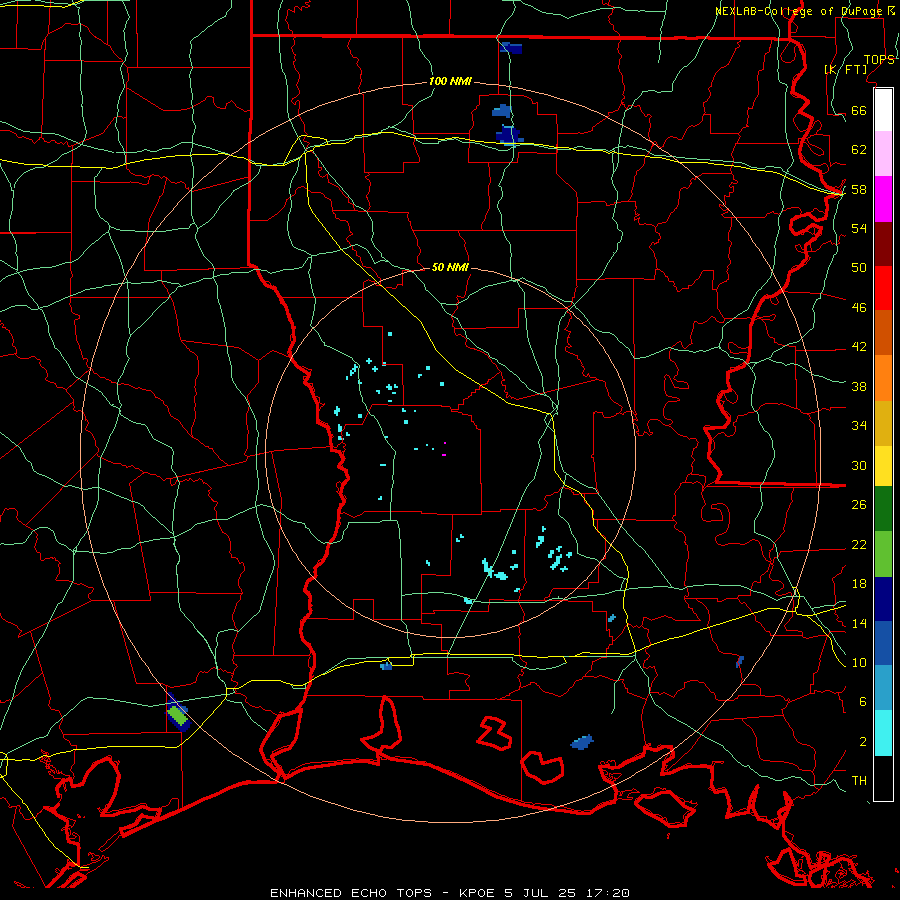The image size is (900, 900).
Task: Click the 50 NMI range ring label
Action: pos(450,267)
